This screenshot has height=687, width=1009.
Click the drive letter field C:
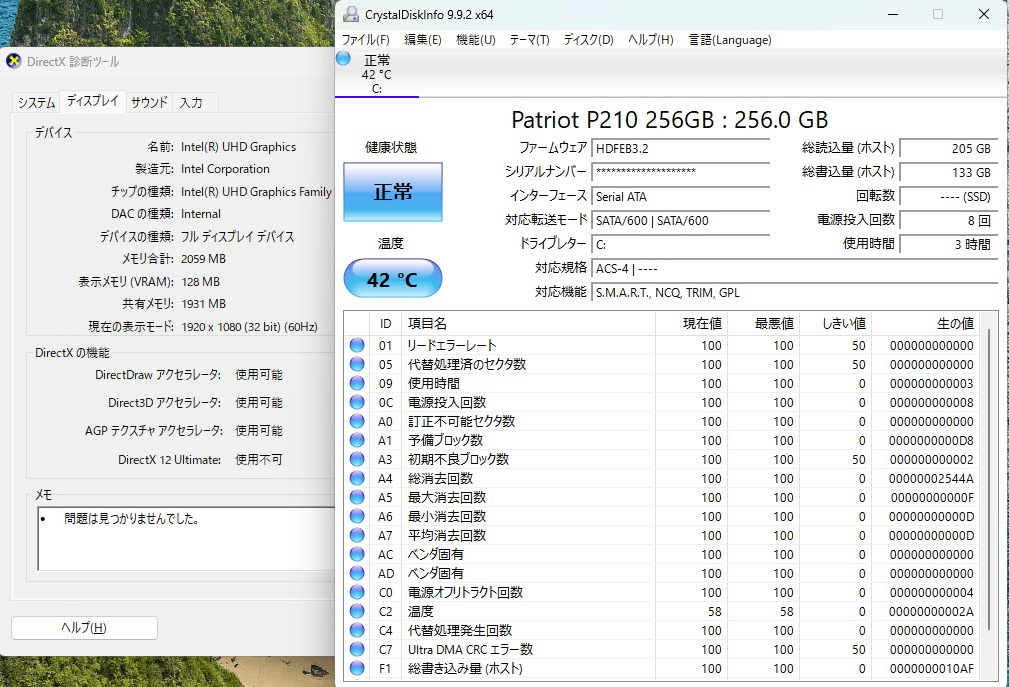coord(680,244)
